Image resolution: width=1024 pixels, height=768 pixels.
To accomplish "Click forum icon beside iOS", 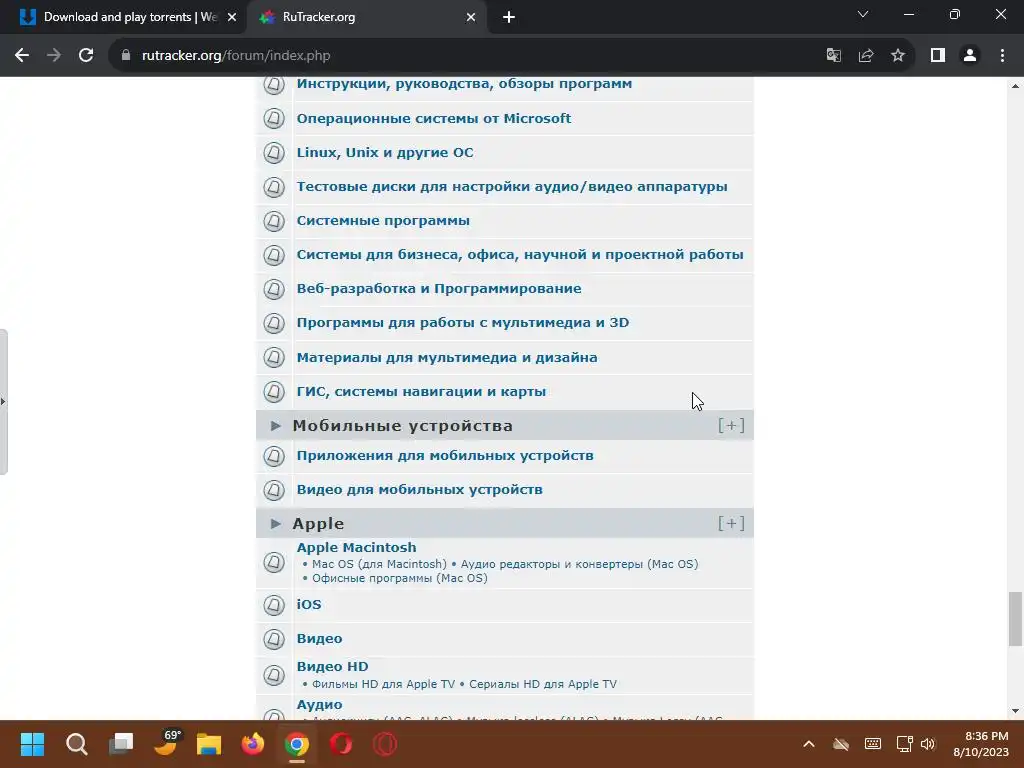I will point(274,605).
